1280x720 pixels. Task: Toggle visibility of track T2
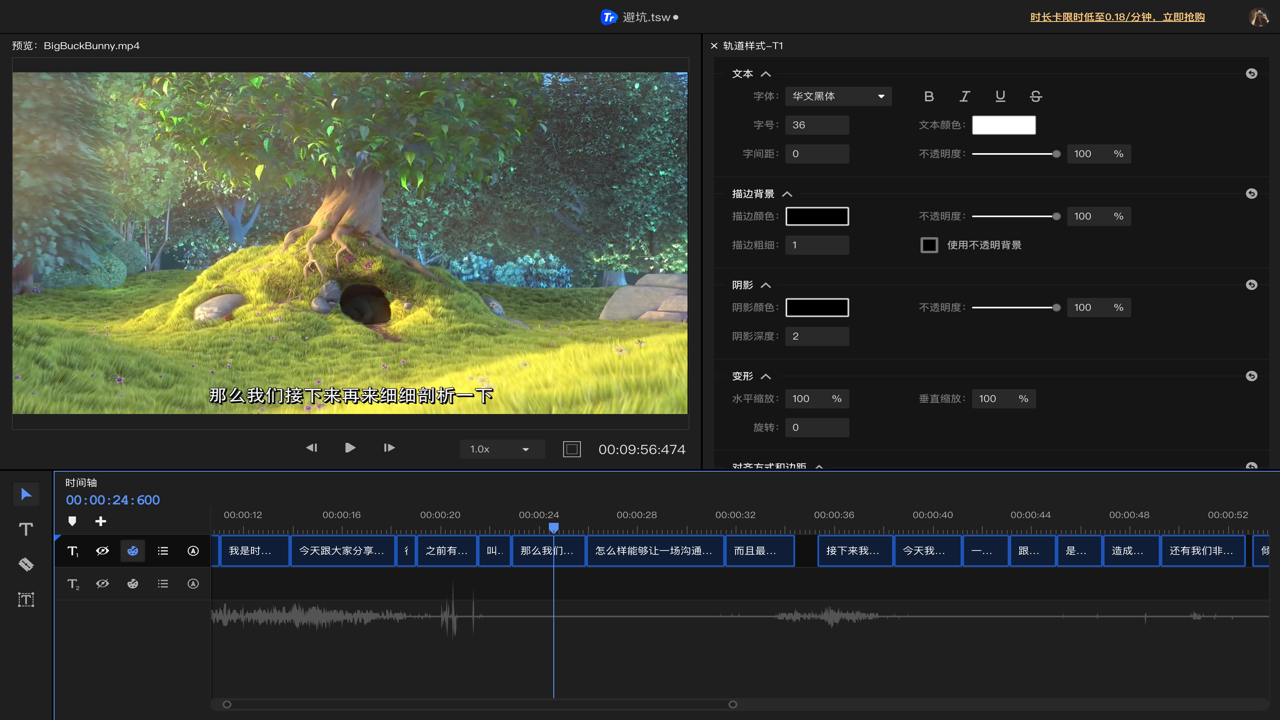coord(102,584)
